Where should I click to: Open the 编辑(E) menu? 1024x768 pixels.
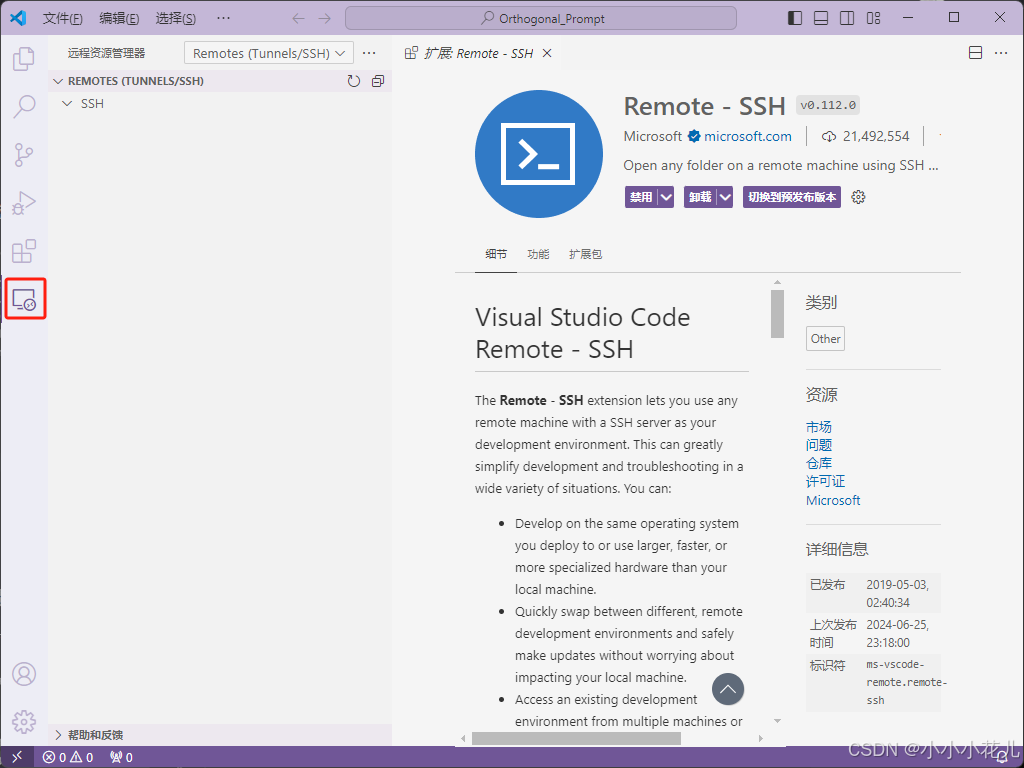click(119, 18)
